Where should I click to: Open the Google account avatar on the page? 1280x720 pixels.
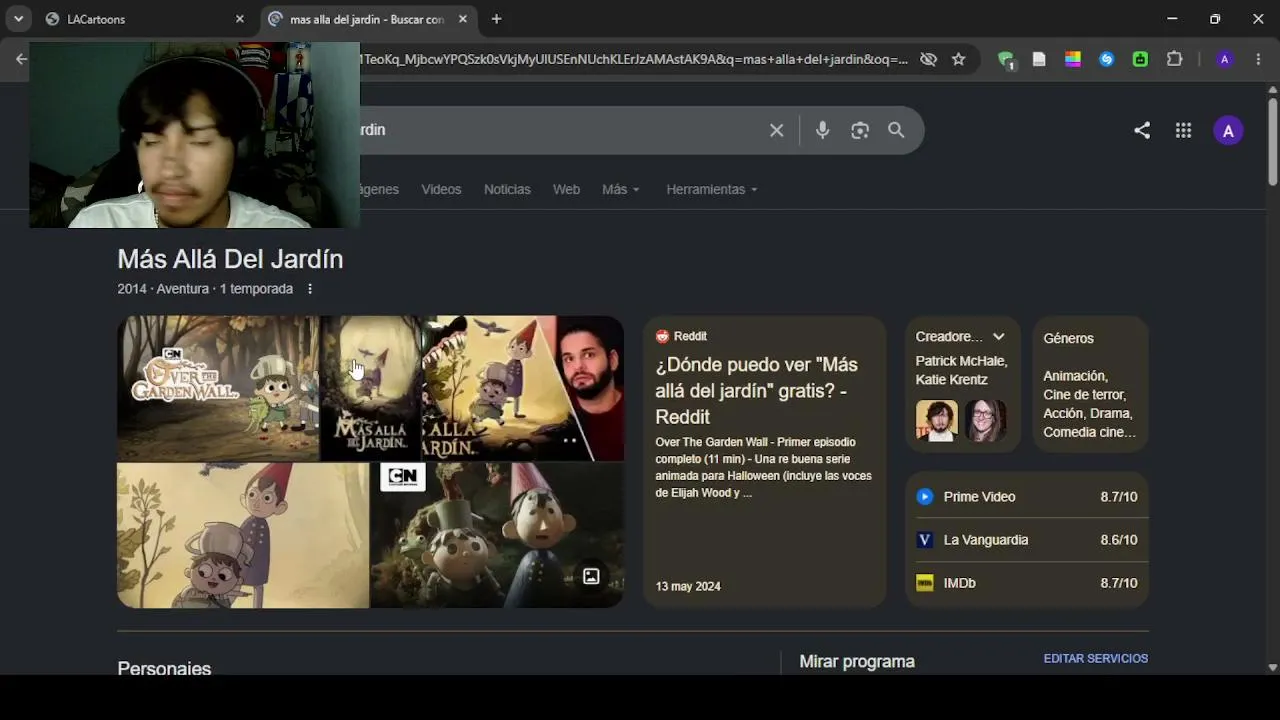[x=1228, y=130]
